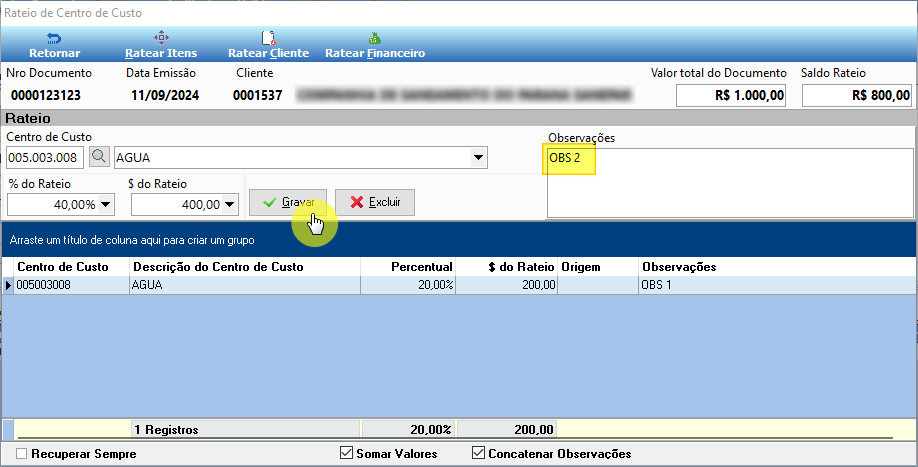Click the magnifier search icon for Centro de Custo
Screen dimensions: 918x467
pyautogui.click(x=99, y=157)
